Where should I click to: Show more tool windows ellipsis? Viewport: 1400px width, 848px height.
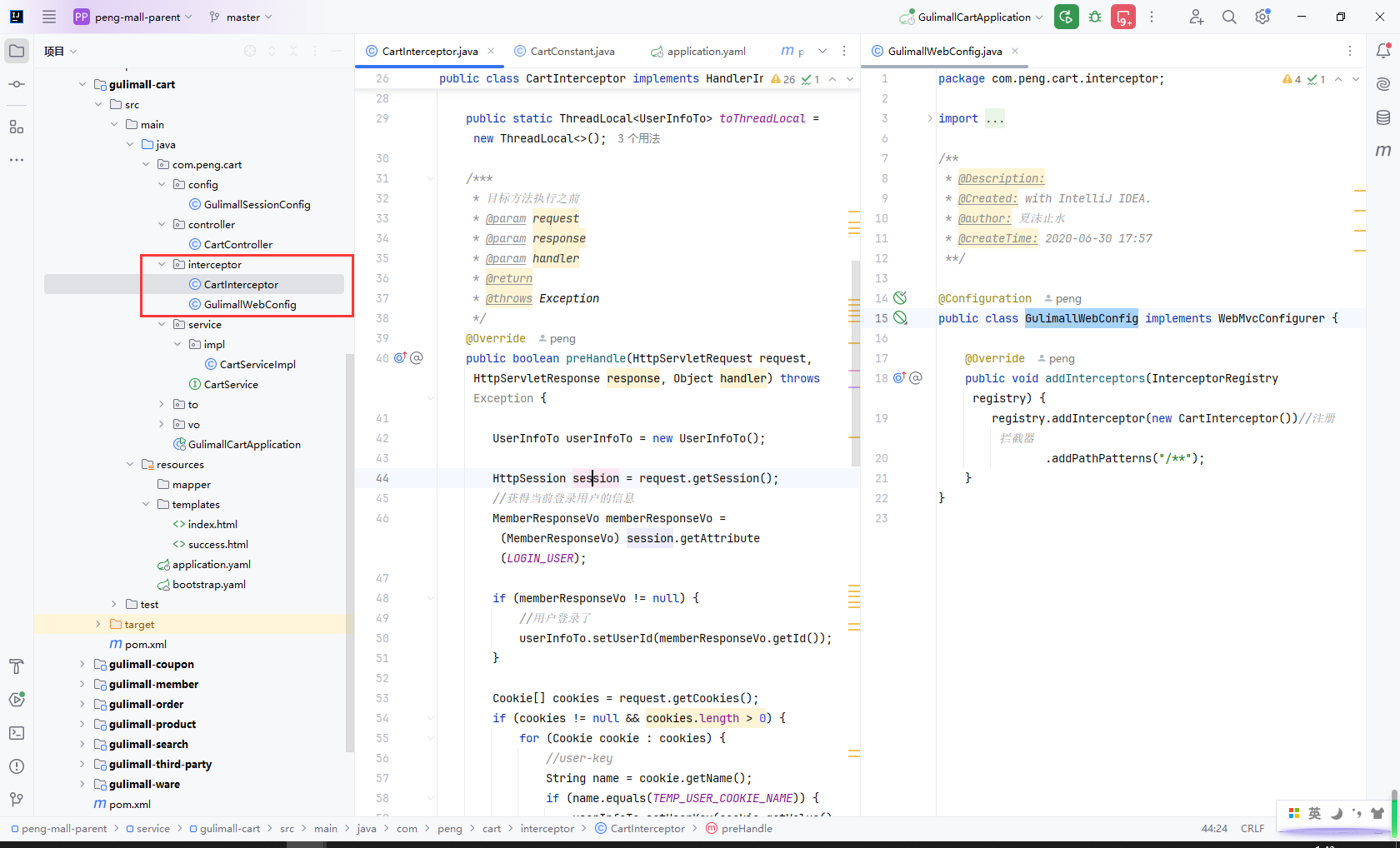17,160
